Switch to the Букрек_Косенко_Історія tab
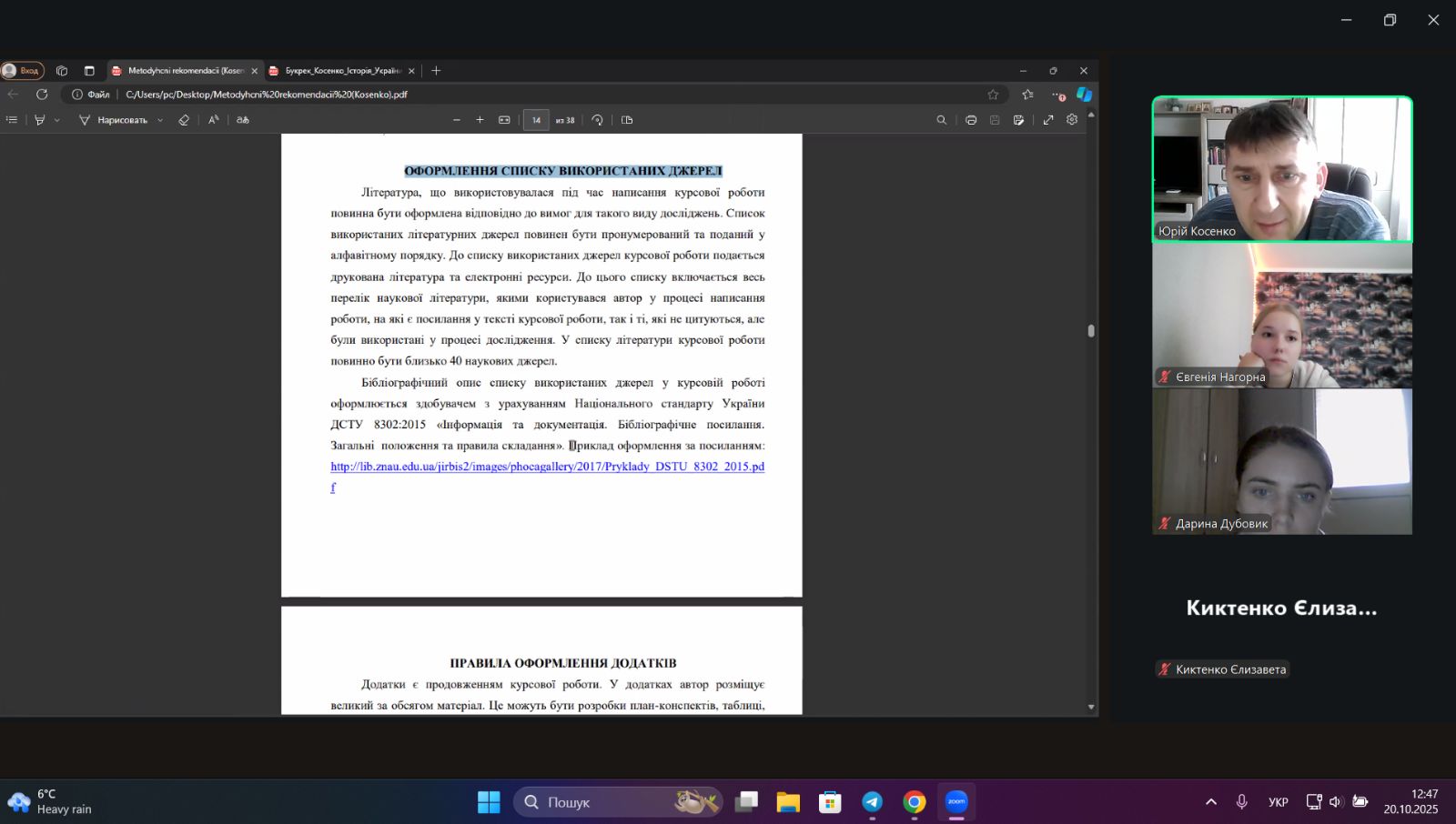The image size is (1456, 824). click(x=342, y=71)
